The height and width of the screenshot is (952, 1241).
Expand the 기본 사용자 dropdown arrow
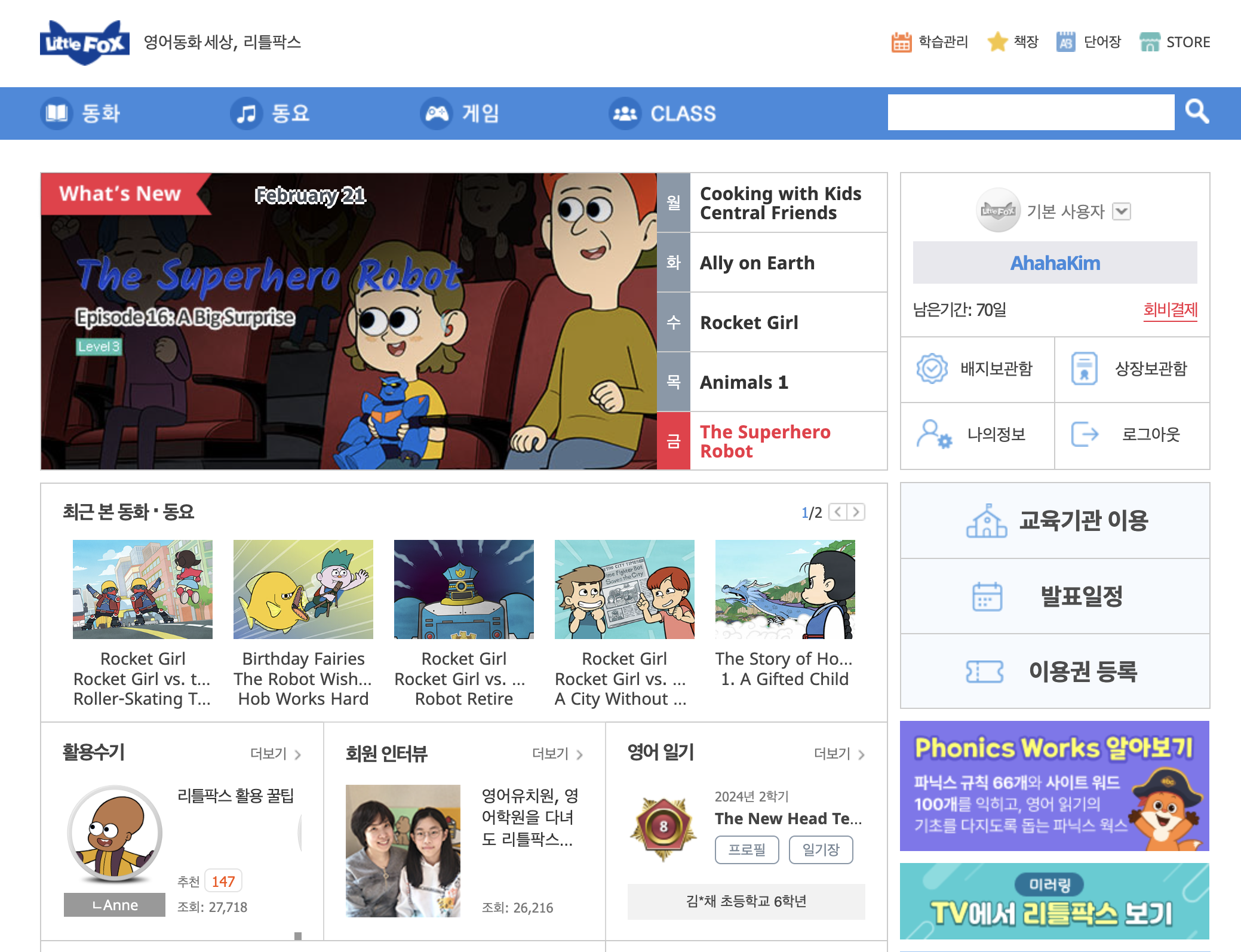click(1122, 211)
